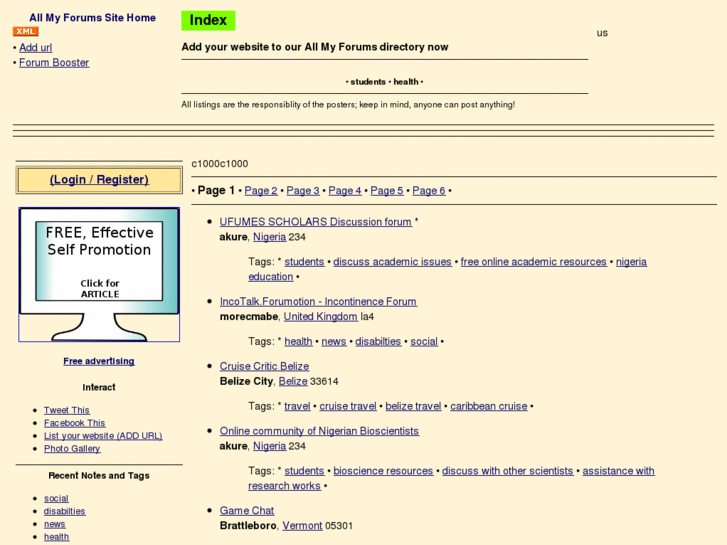Screen dimensions: 727x545
Task: Click Tweet This in Interact list
Action: point(67,410)
